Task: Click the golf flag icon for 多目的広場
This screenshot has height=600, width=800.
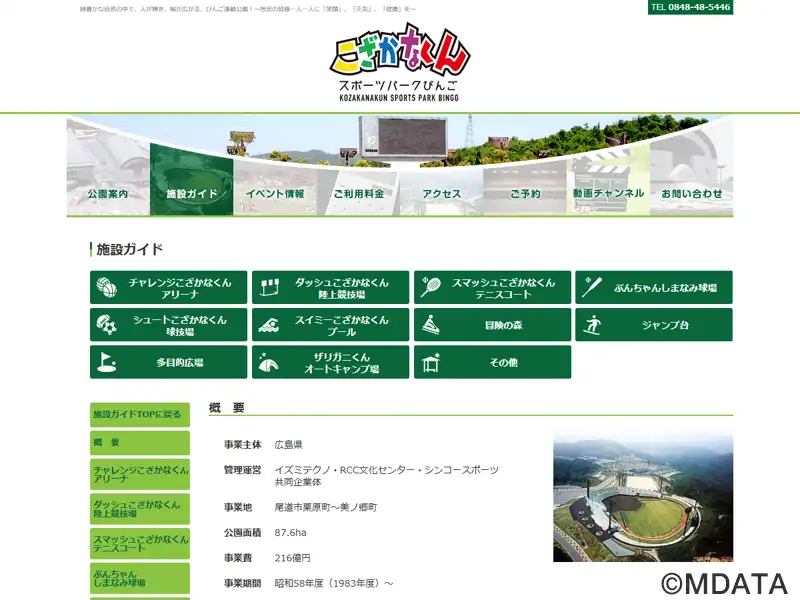Action: [x=107, y=362]
